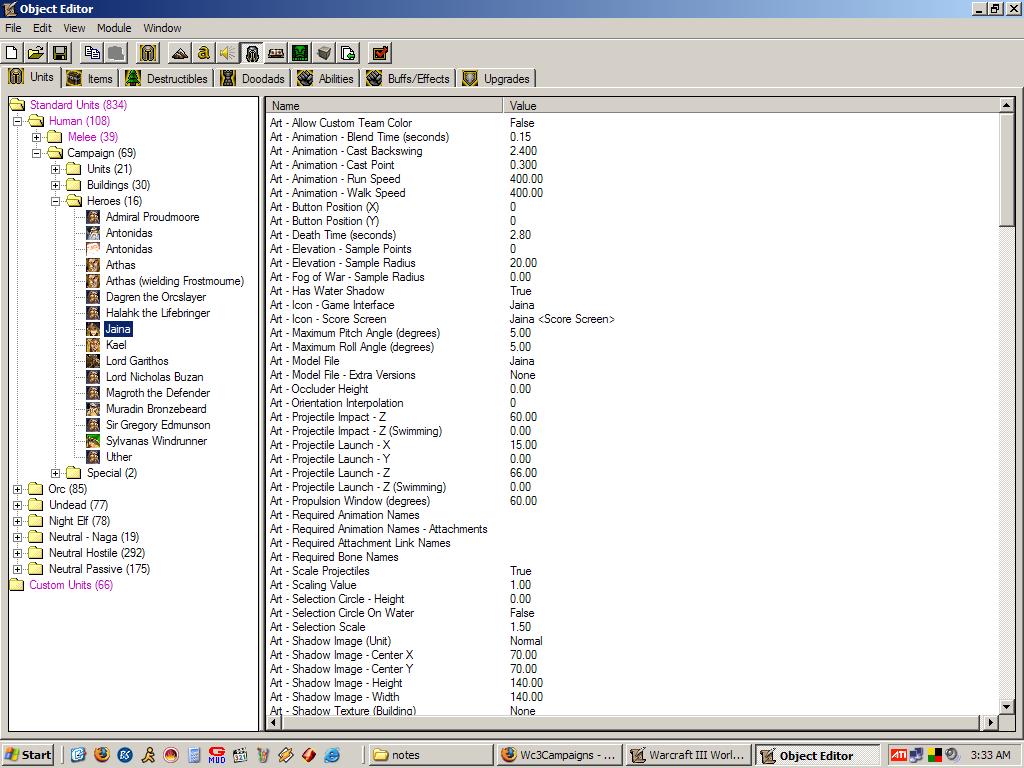Select 'Art - Model File' property row

click(x=633, y=361)
